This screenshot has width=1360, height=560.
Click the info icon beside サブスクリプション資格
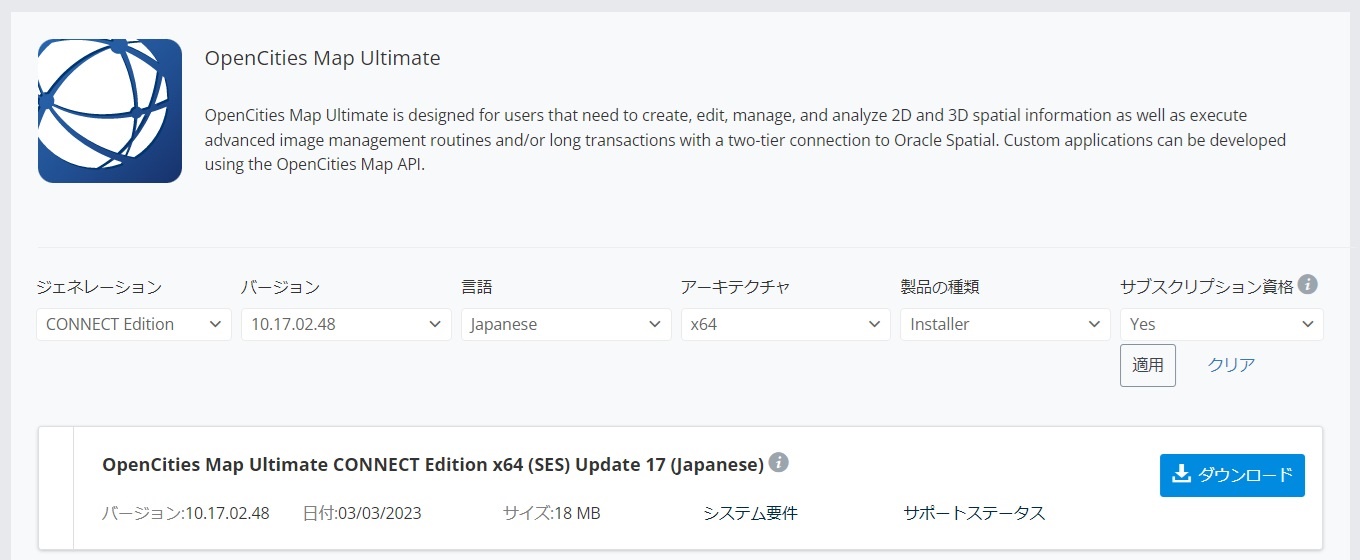(1307, 285)
